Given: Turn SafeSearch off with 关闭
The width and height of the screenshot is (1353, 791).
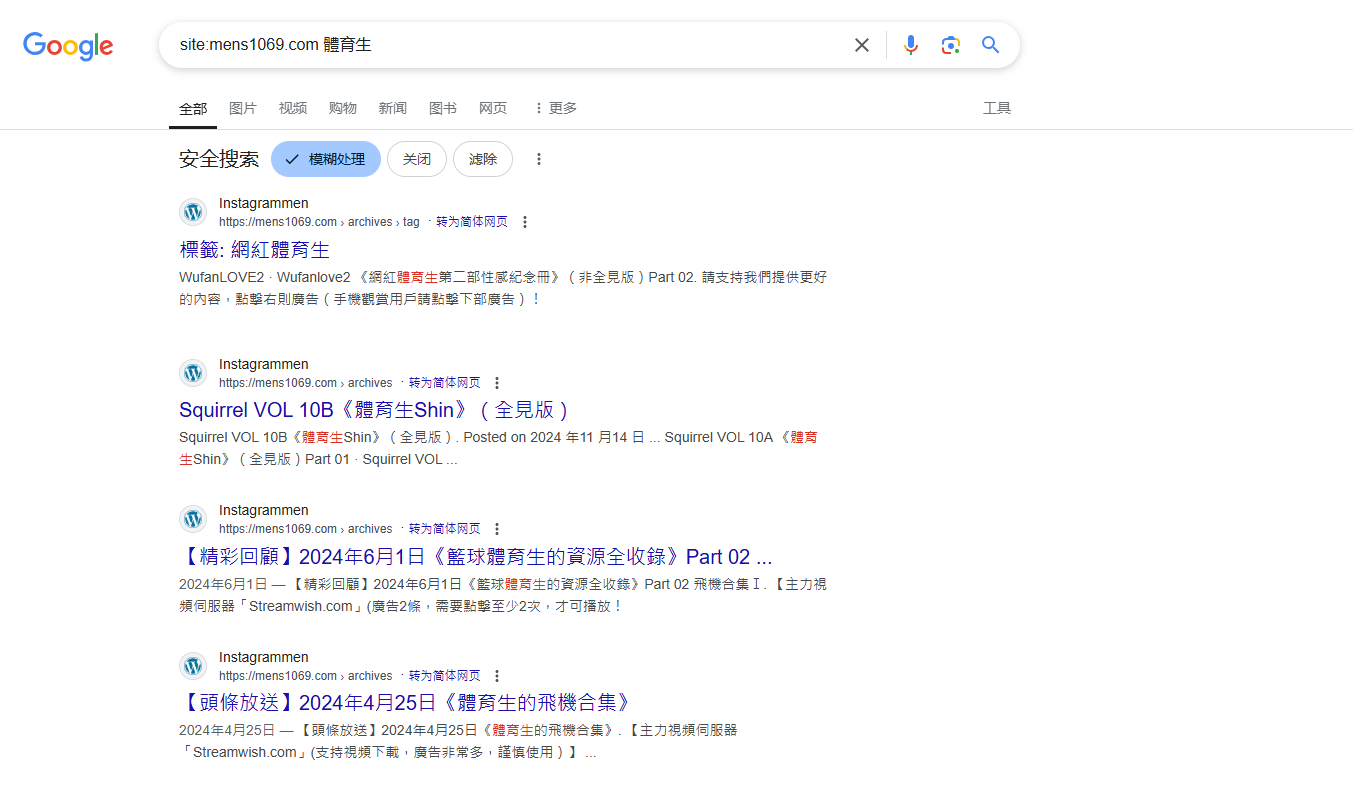Looking at the screenshot, I should point(417,159).
